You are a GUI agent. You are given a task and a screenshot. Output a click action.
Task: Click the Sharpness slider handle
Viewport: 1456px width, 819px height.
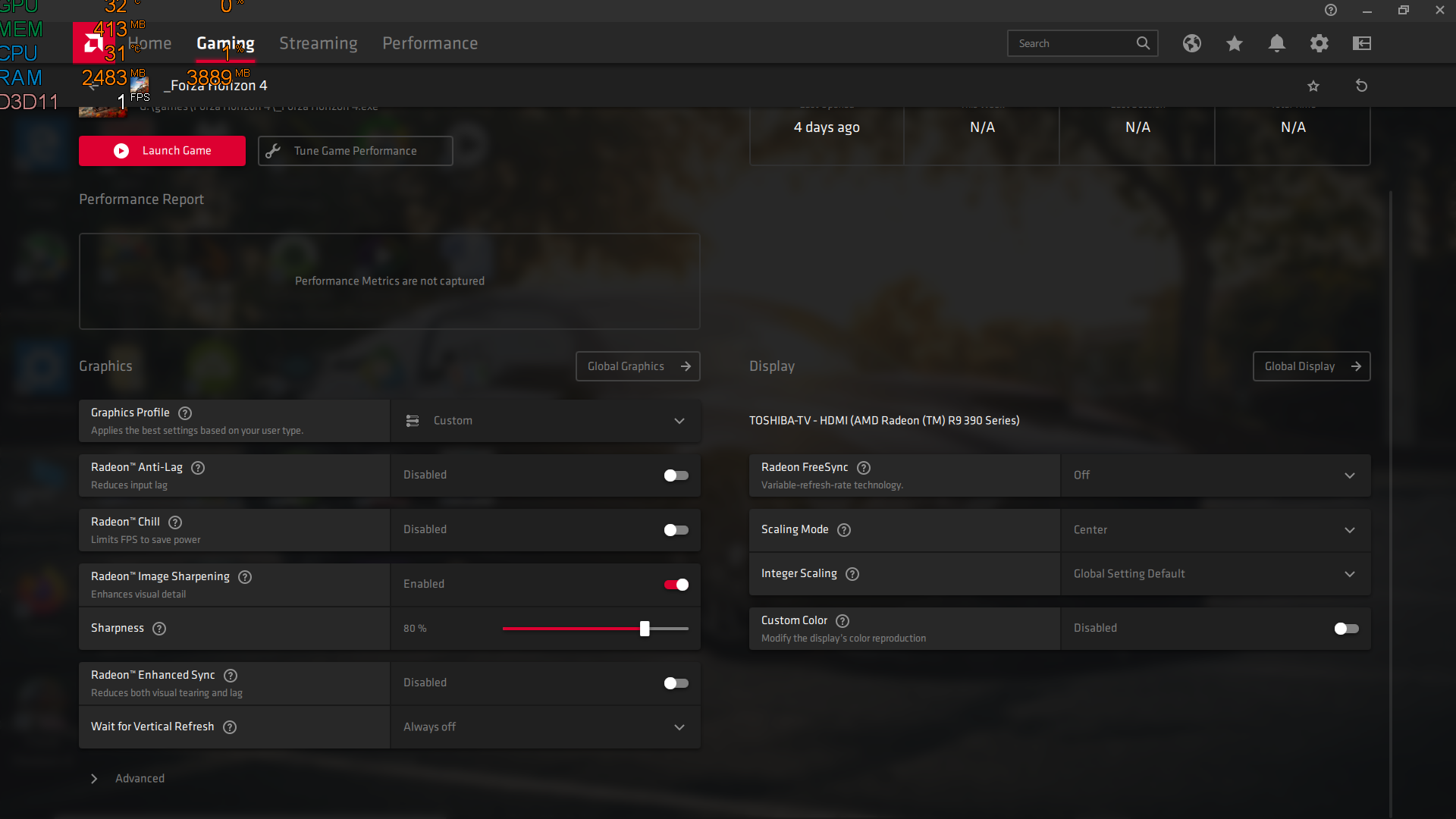tap(645, 629)
